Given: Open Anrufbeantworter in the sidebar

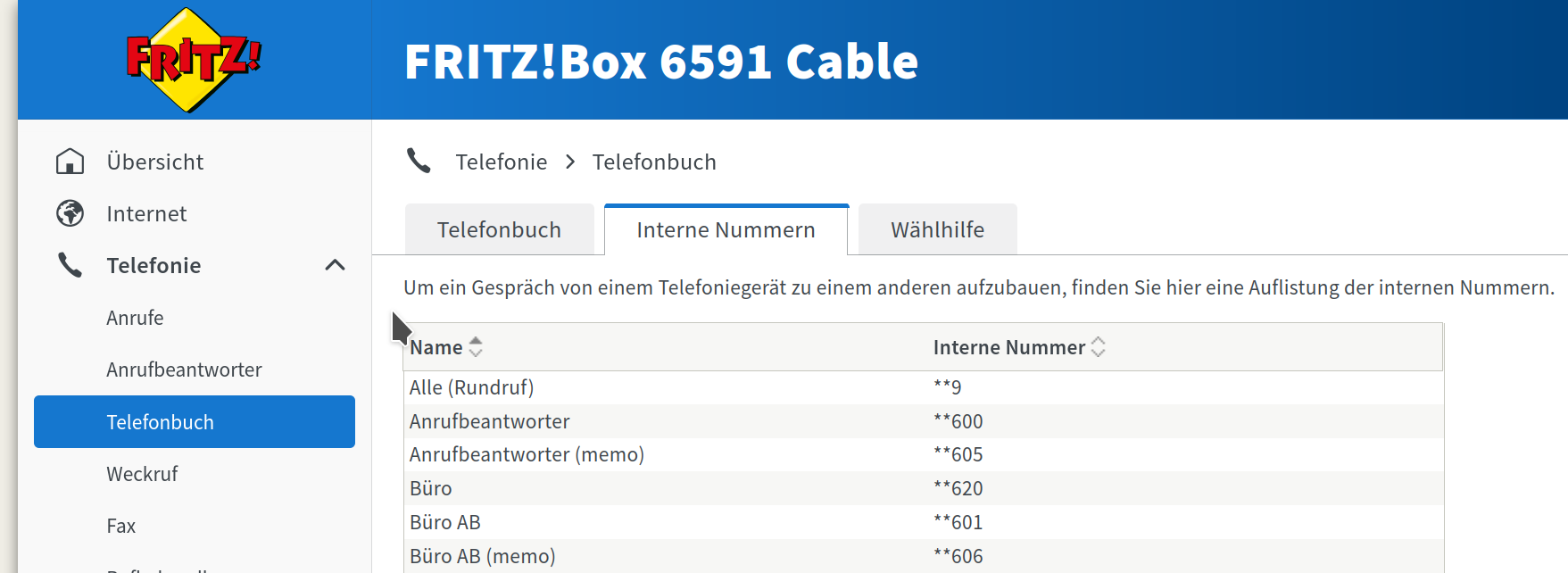Looking at the screenshot, I should click(184, 370).
